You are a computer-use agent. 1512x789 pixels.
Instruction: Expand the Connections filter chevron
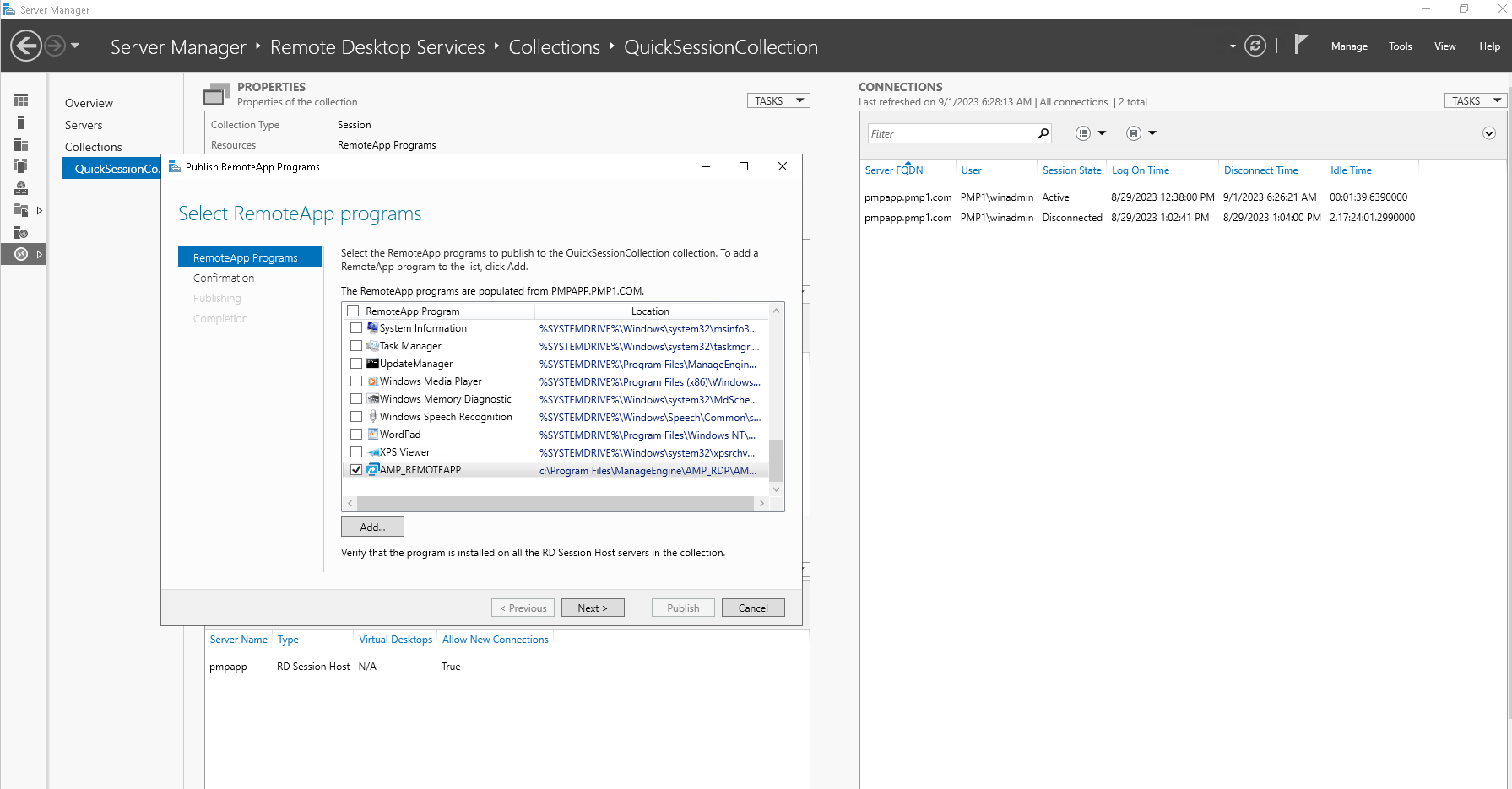point(1489,133)
